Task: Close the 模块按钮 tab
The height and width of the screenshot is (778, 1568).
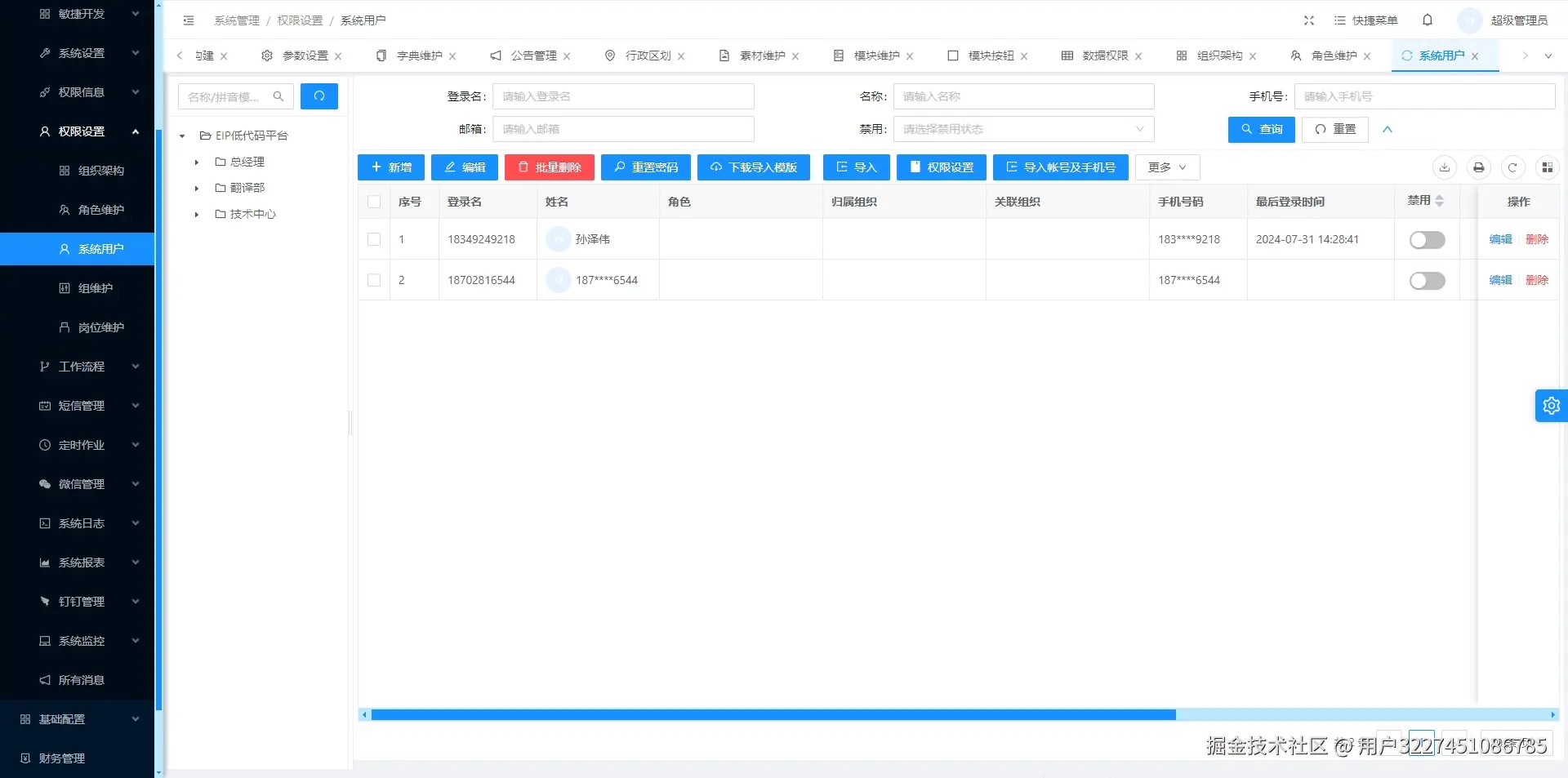Action: (x=1024, y=56)
